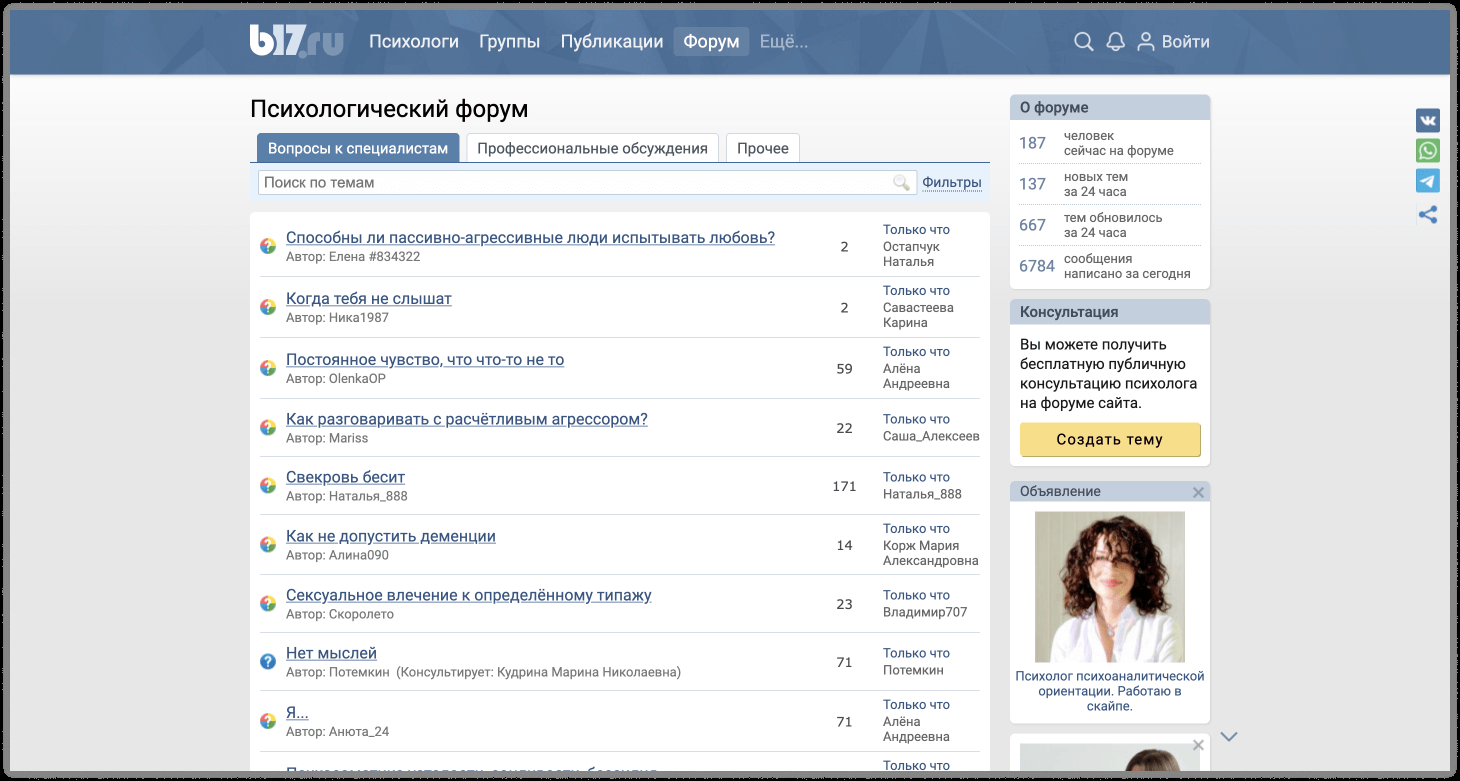The height and width of the screenshot is (781, 1460).
Task: Click magnifier icon in topic search field
Action: click(x=902, y=182)
